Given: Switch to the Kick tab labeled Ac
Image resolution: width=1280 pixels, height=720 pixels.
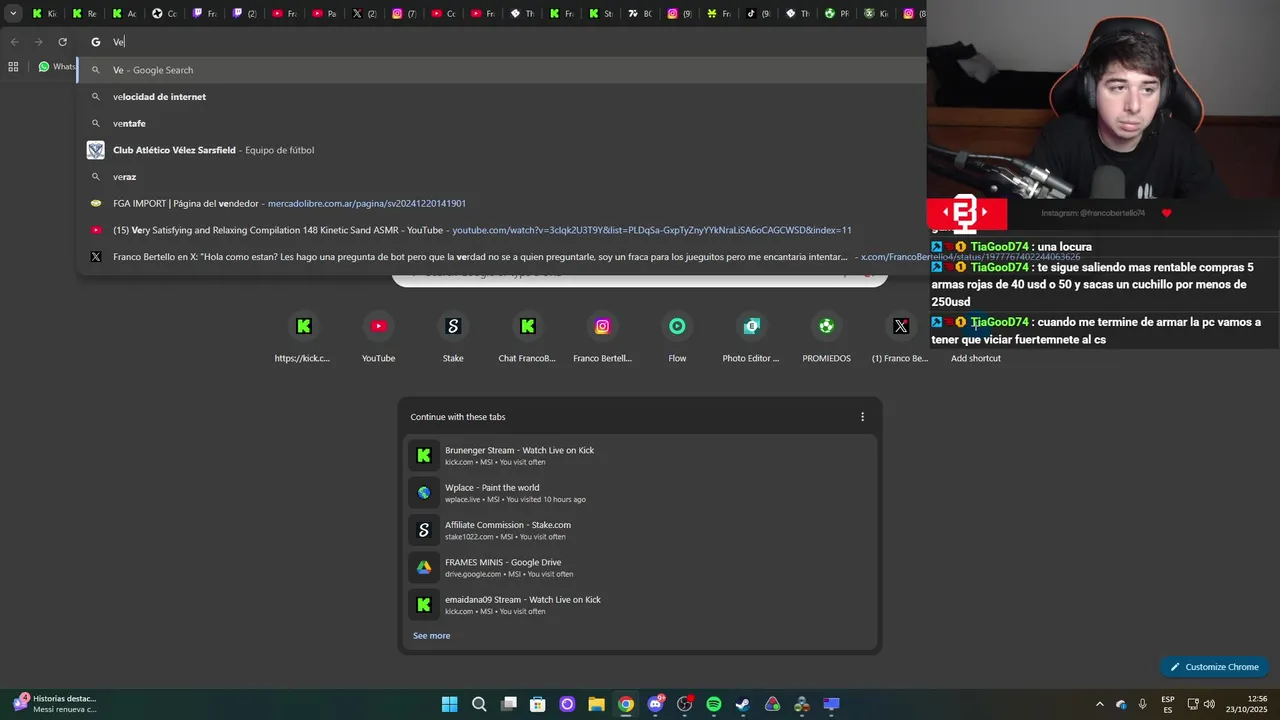Looking at the screenshot, I should click(124, 14).
